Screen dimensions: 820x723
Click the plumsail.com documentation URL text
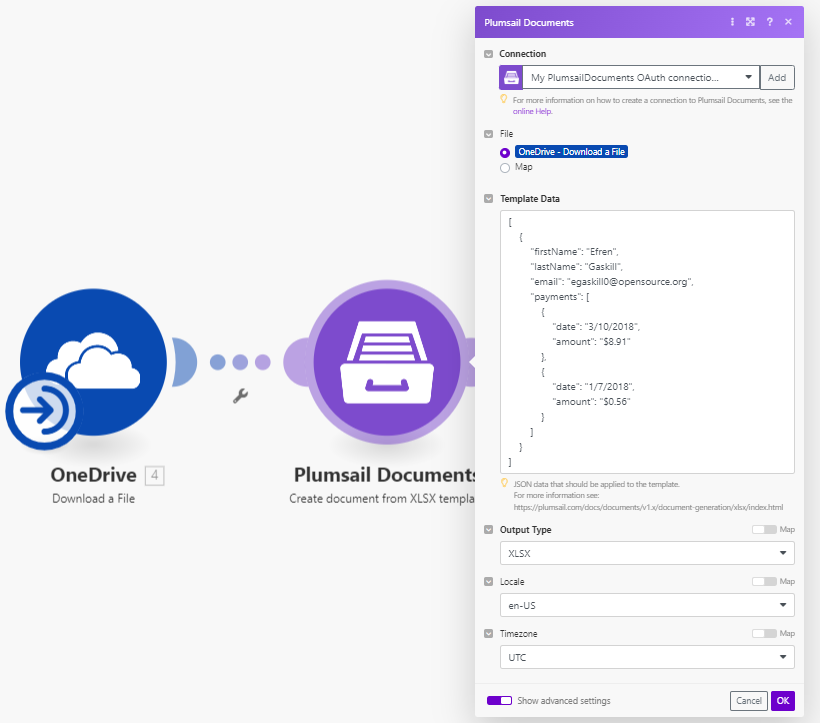point(648,507)
